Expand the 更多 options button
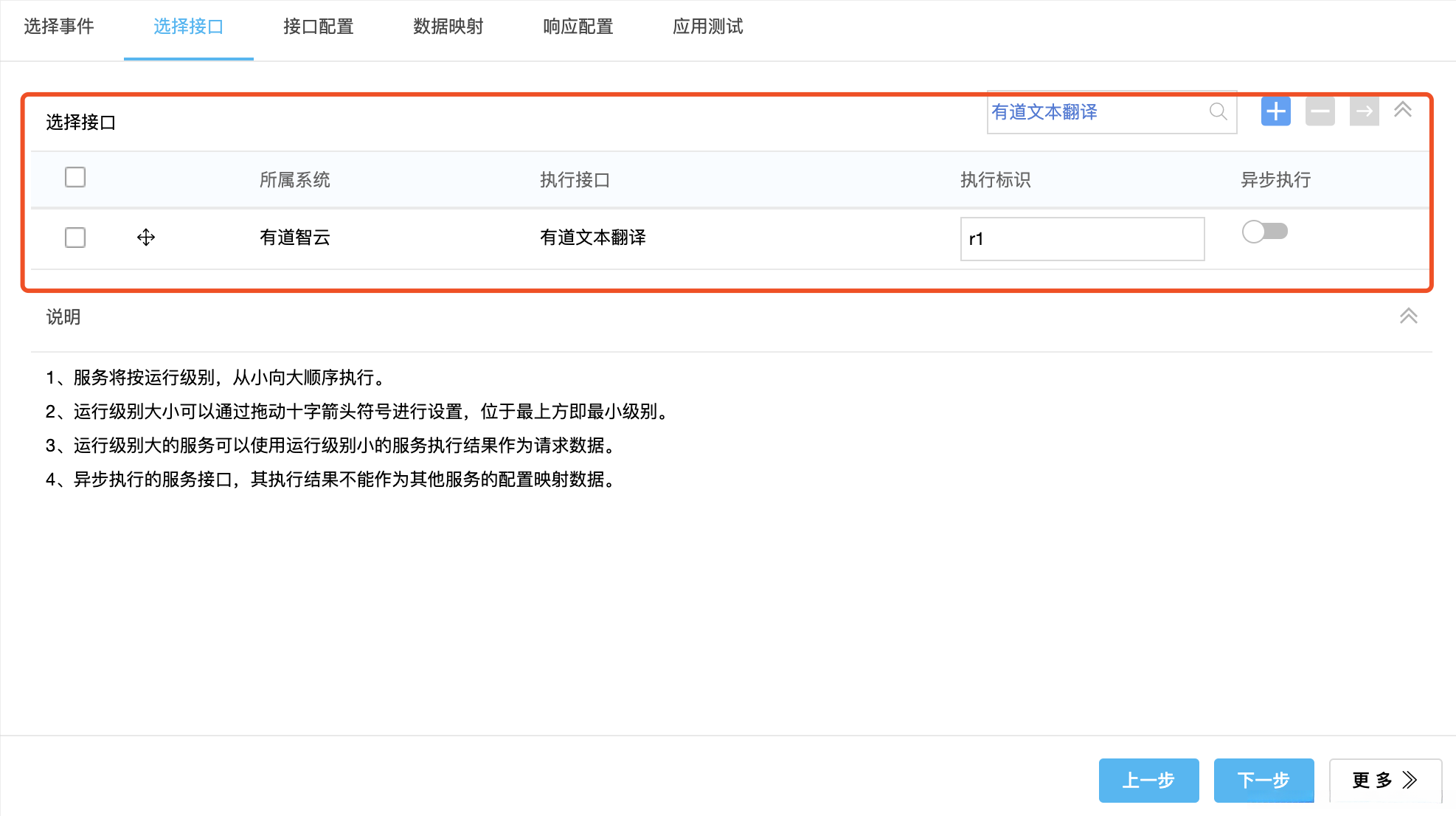Image resolution: width=1456 pixels, height=816 pixels. click(1384, 780)
